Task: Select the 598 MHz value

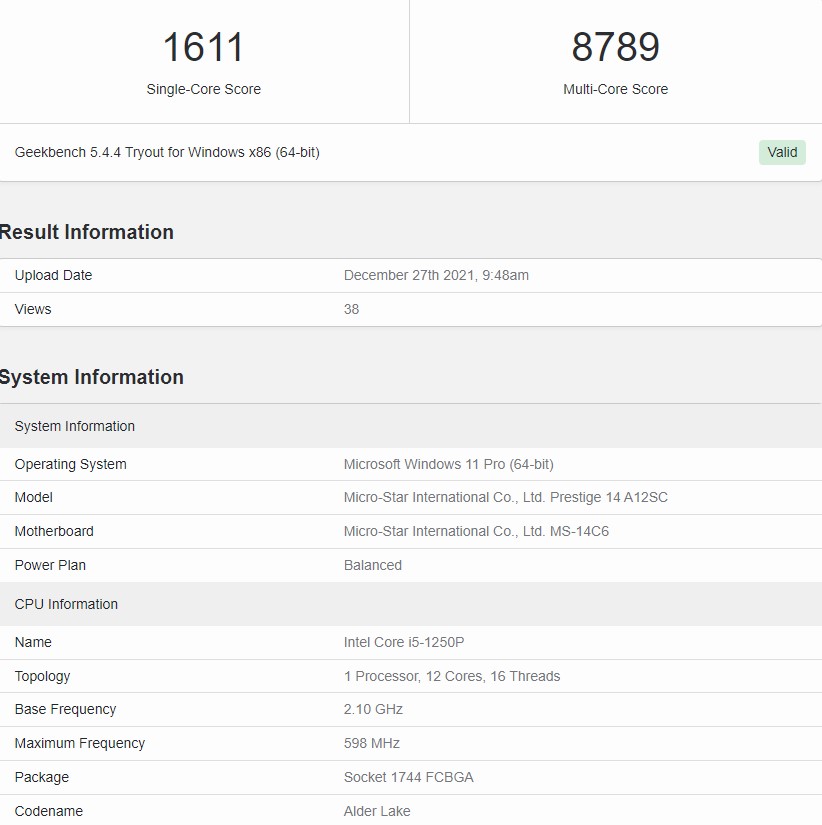Action: [x=372, y=743]
